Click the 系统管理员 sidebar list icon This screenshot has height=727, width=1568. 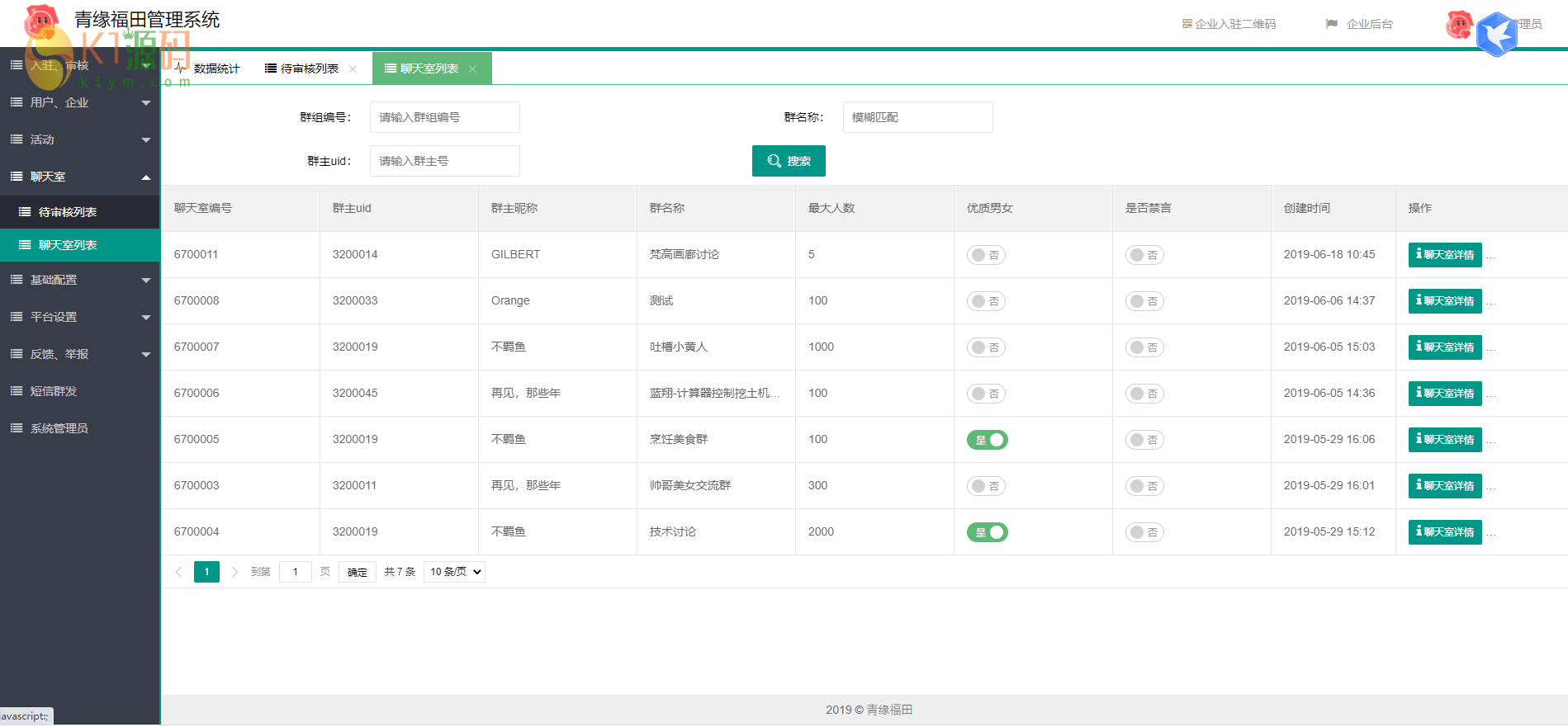click(x=17, y=428)
